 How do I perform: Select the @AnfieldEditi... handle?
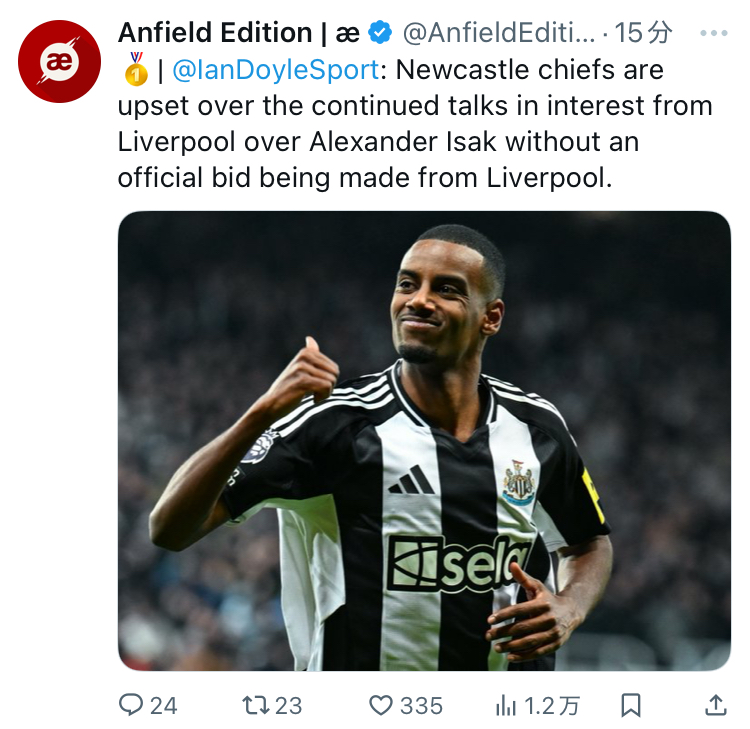pyautogui.click(x=499, y=33)
